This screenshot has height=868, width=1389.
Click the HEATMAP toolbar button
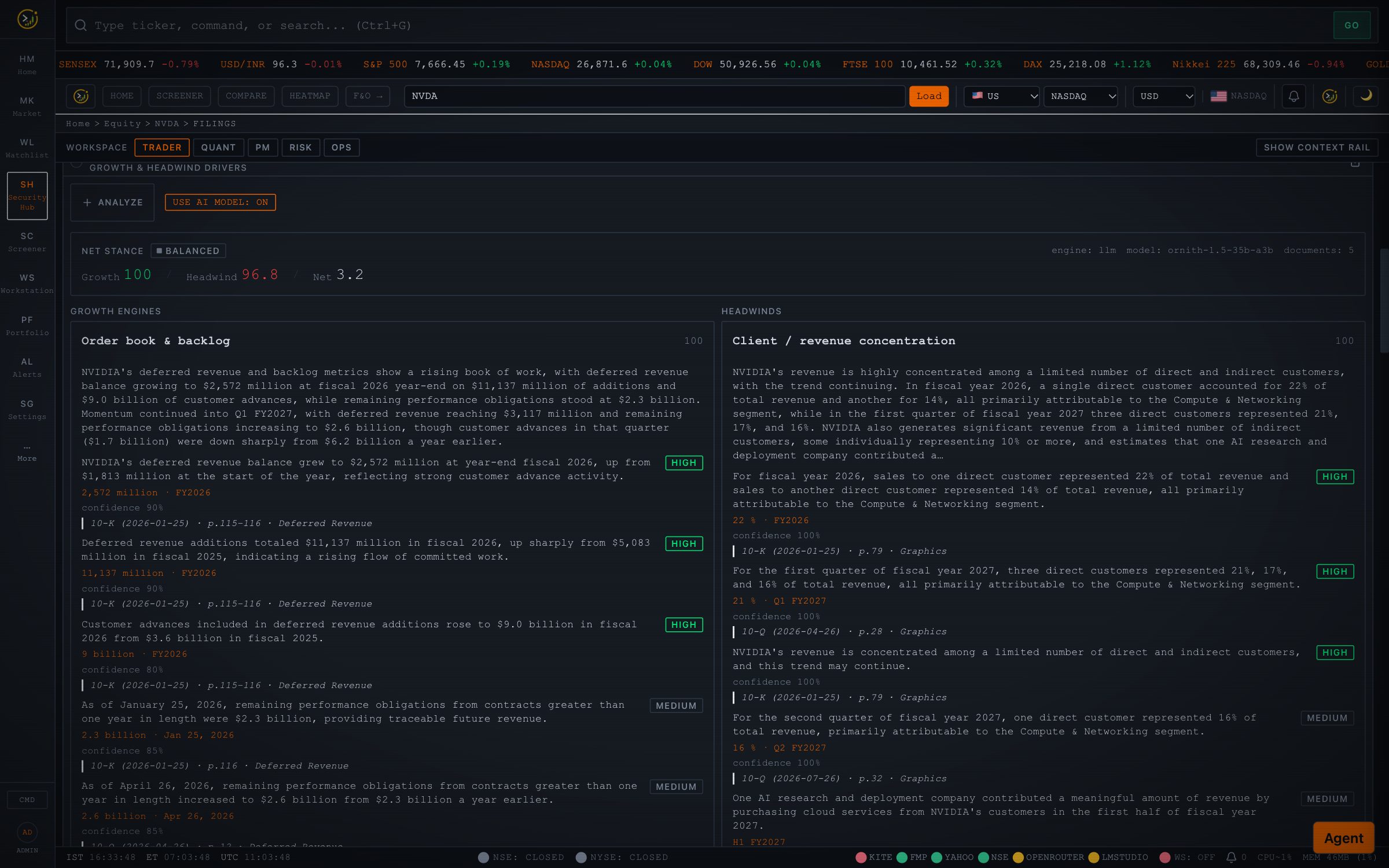tap(310, 96)
